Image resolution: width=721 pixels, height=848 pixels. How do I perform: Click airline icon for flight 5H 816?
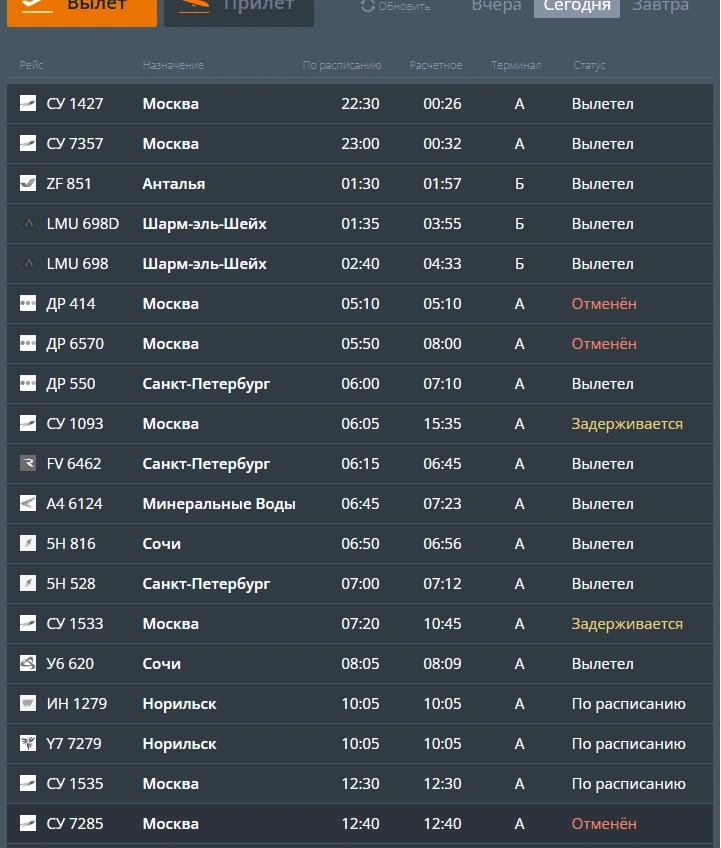28,543
